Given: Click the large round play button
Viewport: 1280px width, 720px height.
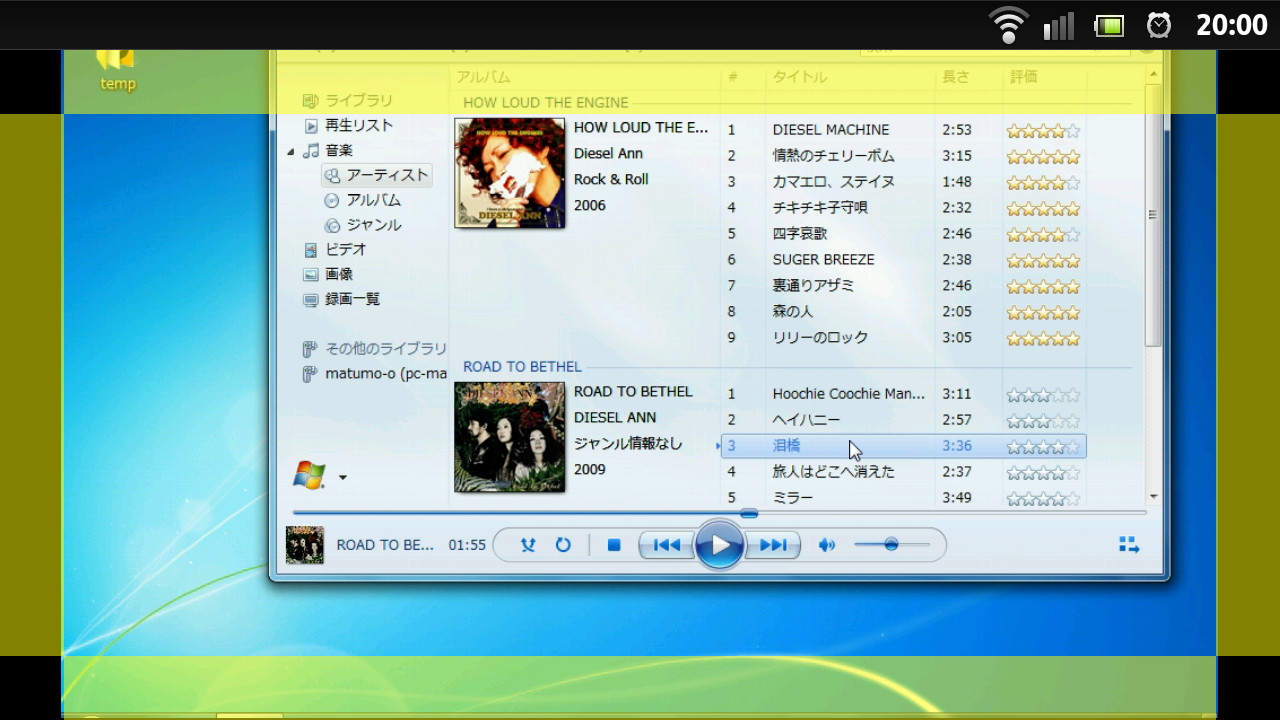Looking at the screenshot, I should [720, 545].
